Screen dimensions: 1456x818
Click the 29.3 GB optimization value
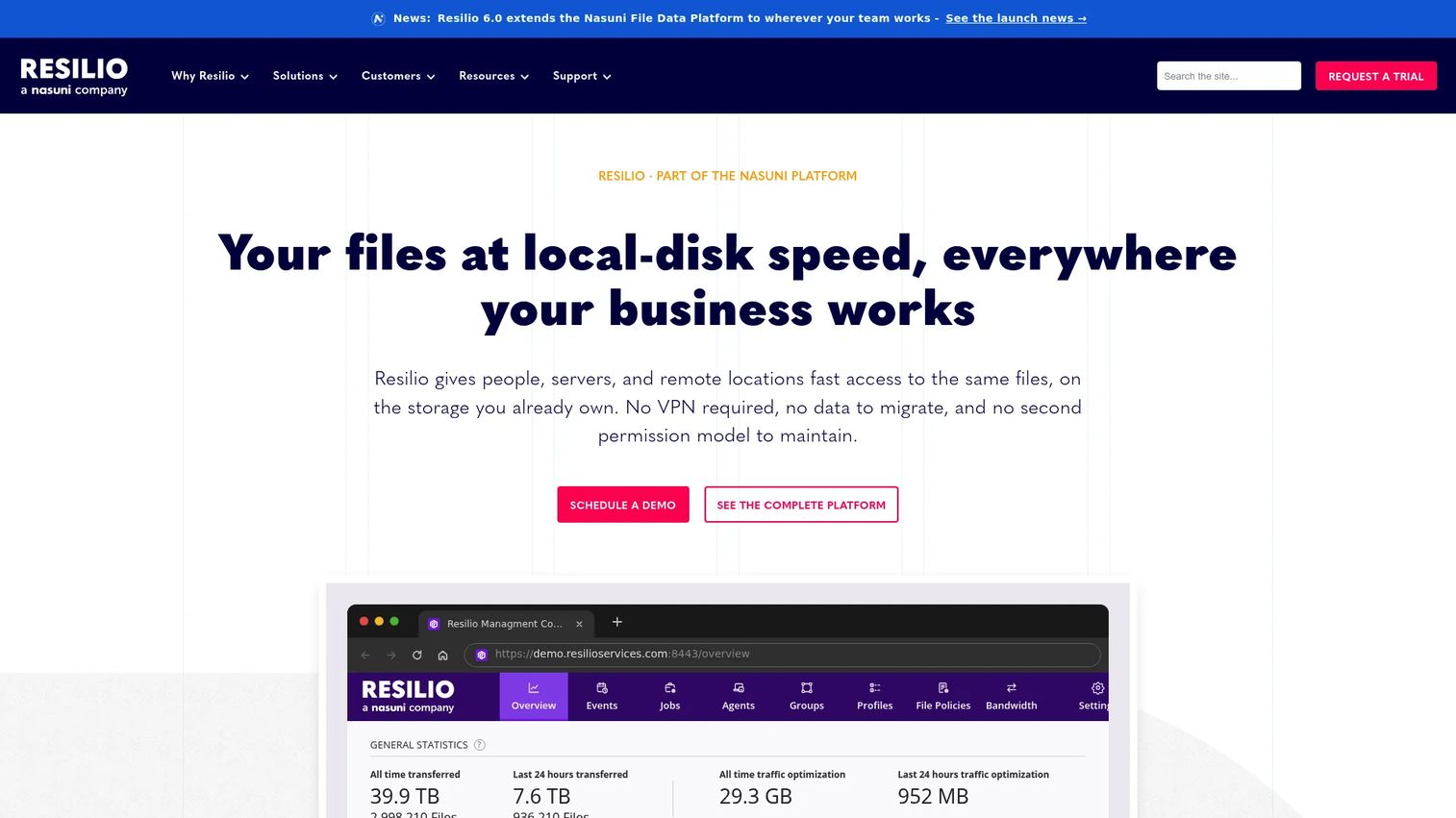[756, 796]
